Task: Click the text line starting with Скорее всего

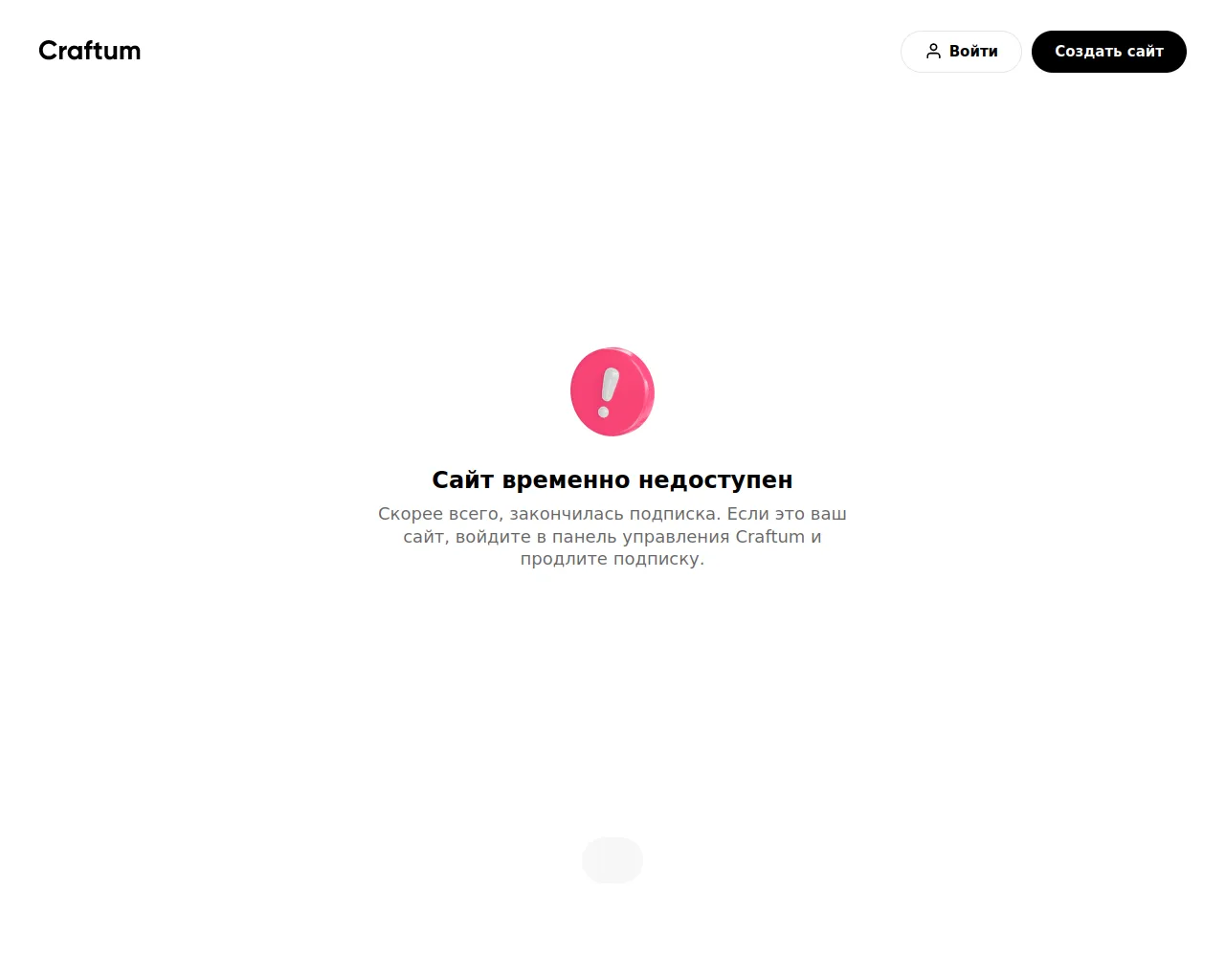Action: point(612,514)
